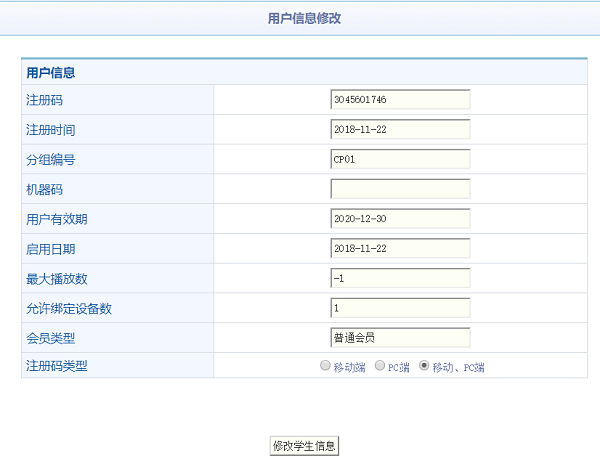
Task: Choose the 移动、PC端 radio option
Action: pyautogui.click(x=424, y=366)
